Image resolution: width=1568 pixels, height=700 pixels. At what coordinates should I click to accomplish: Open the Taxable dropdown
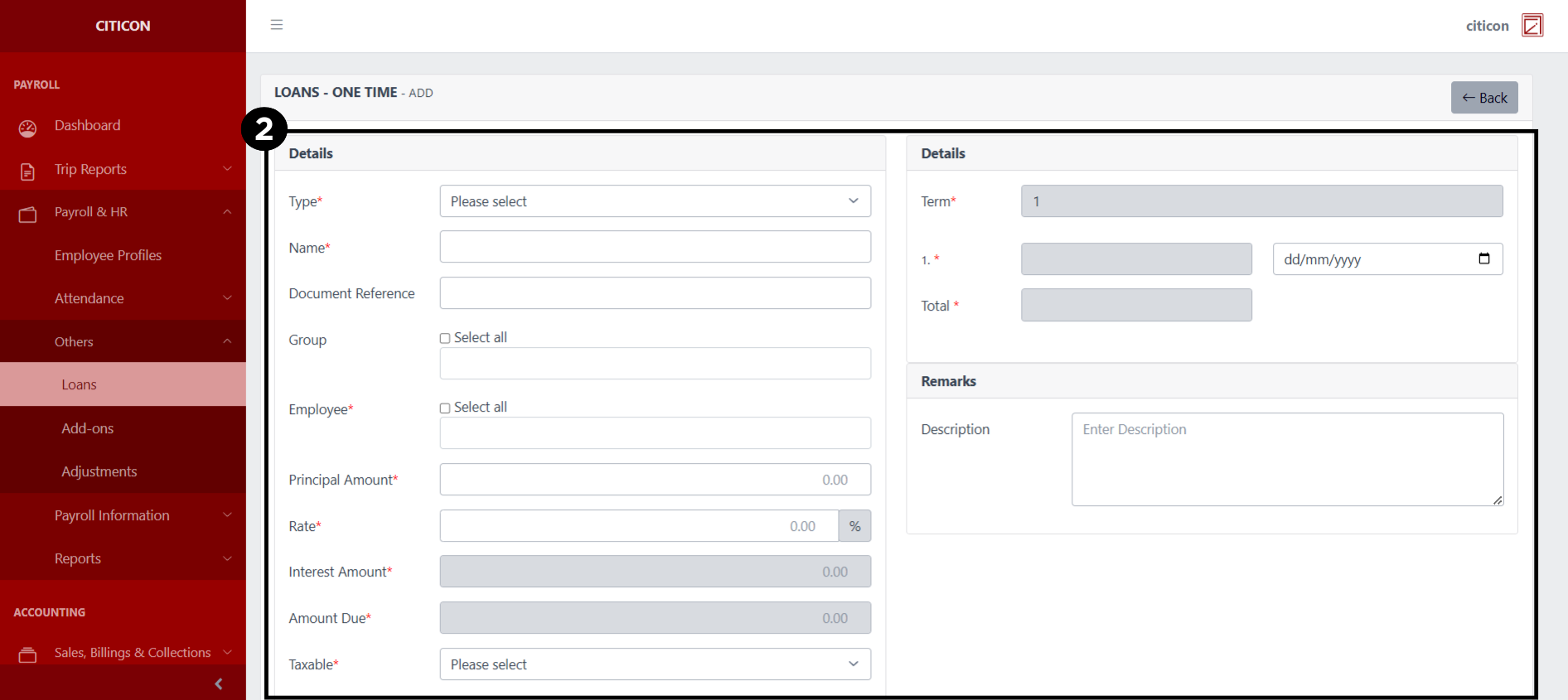655,664
